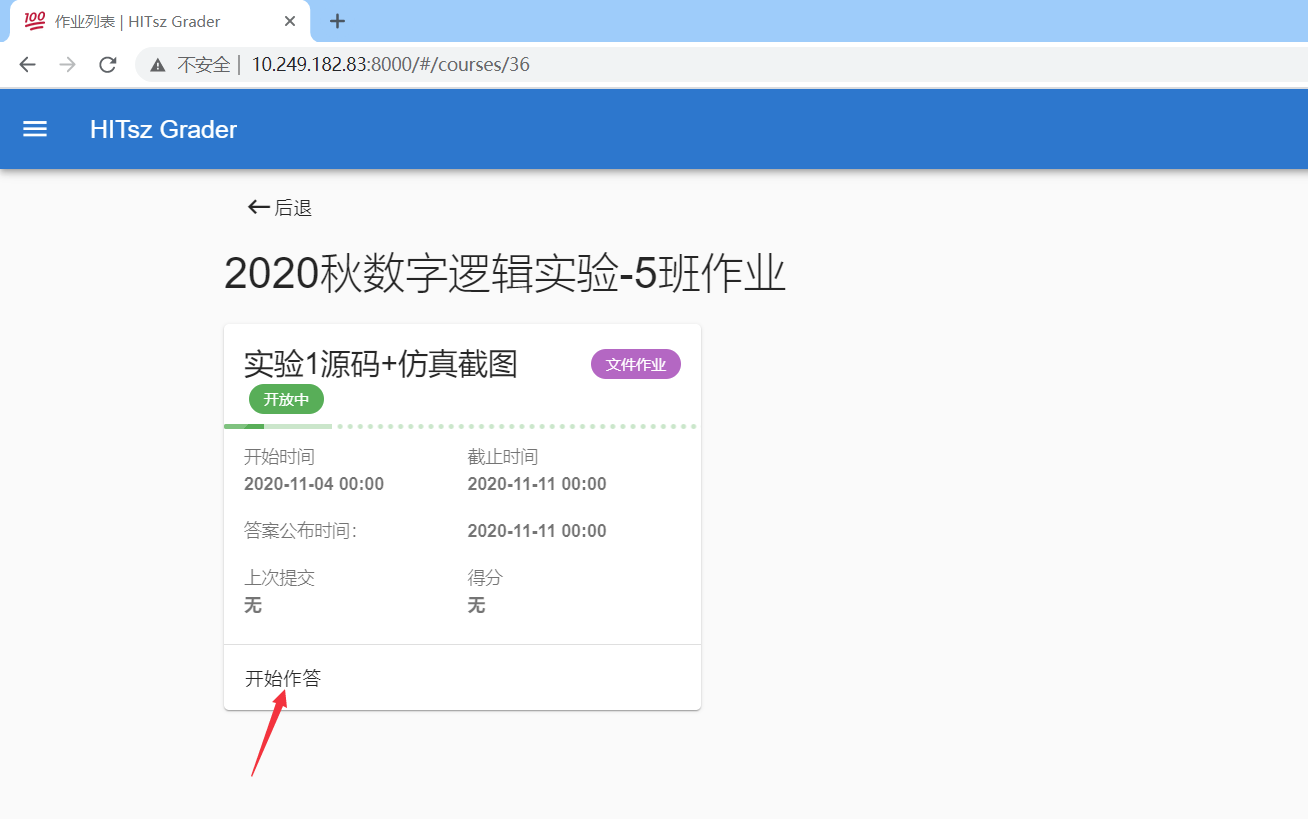The width and height of the screenshot is (1308, 819).
Task: Click the 截止时间 deadline date value
Action: [537, 484]
